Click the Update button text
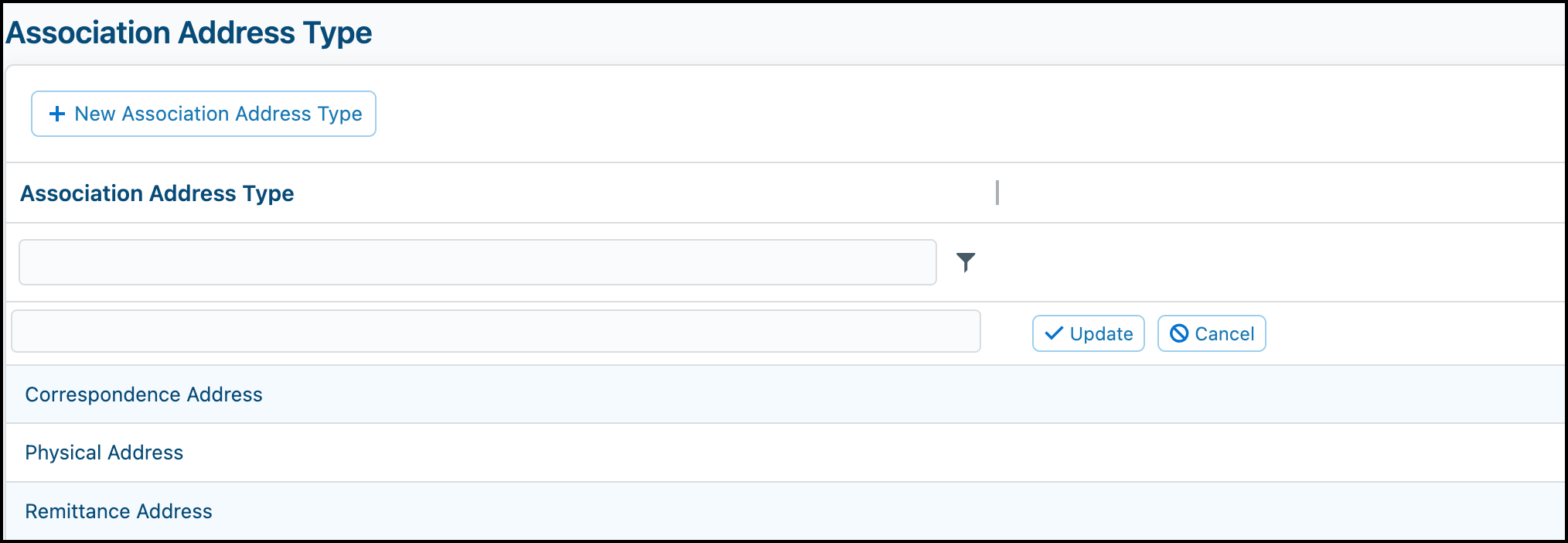 click(1101, 334)
